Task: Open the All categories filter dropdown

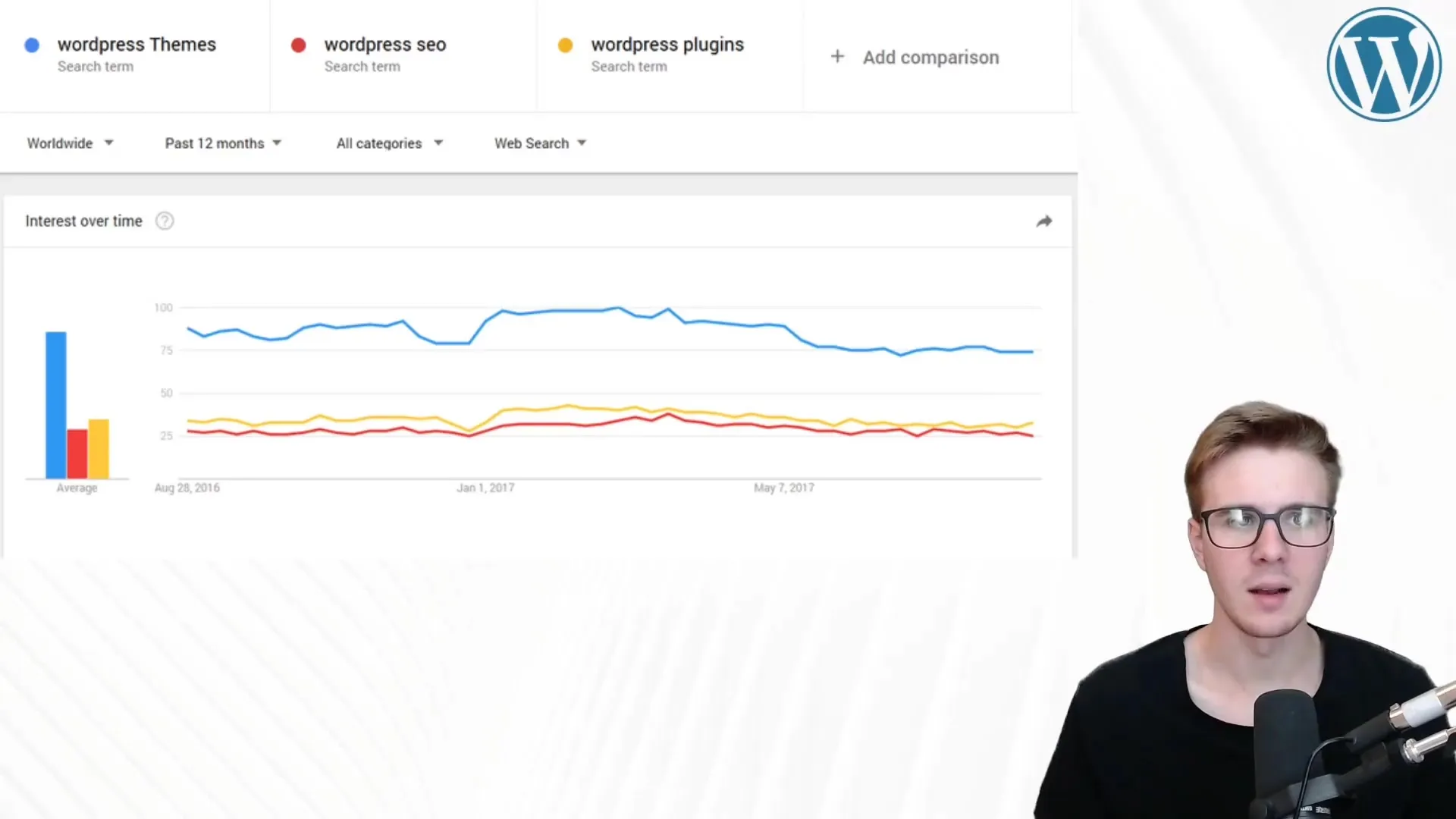Action: pyautogui.click(x=388, y=142)
